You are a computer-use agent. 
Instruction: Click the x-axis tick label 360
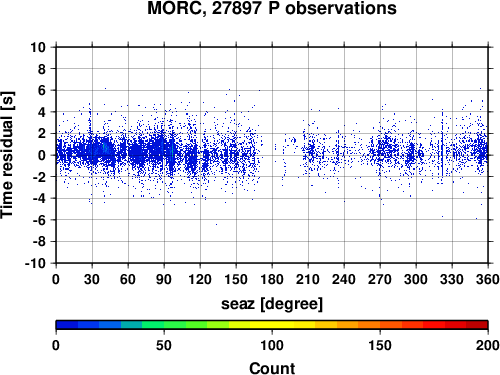488,279
